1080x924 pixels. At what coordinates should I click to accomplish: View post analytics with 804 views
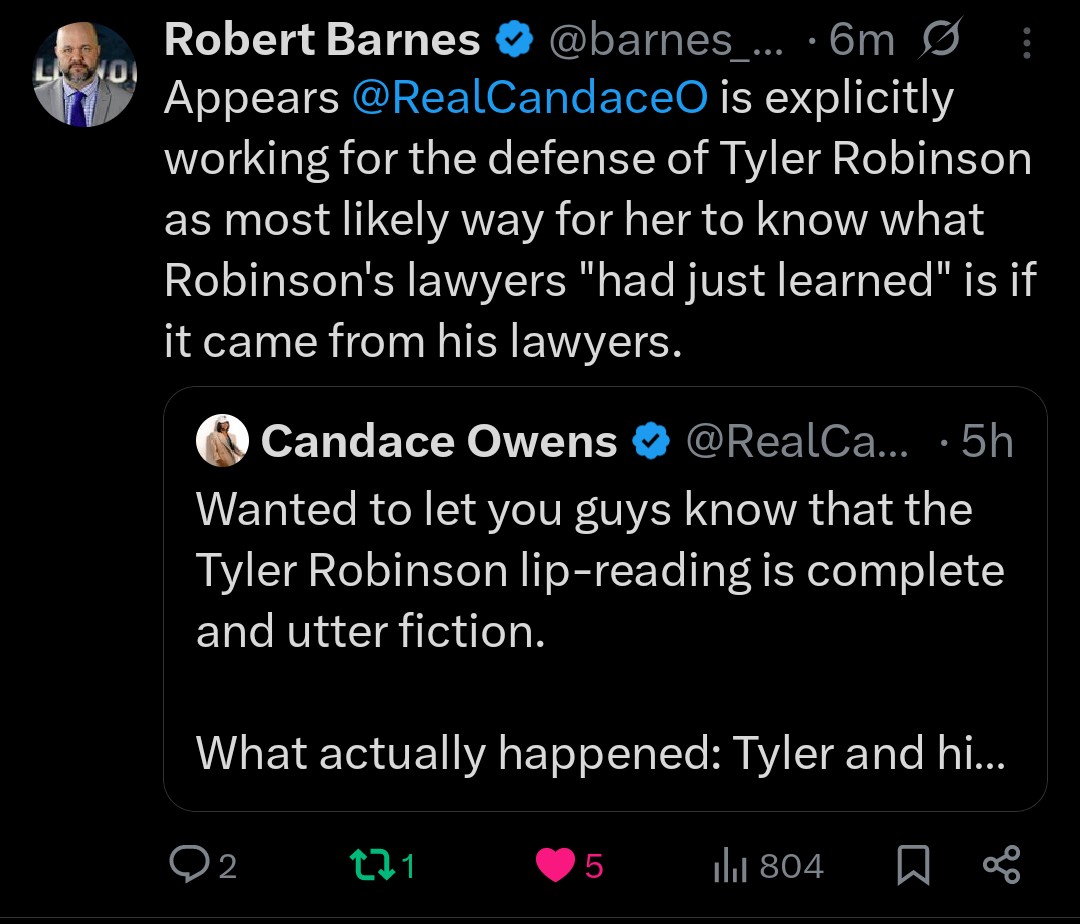tap(768, 865)
